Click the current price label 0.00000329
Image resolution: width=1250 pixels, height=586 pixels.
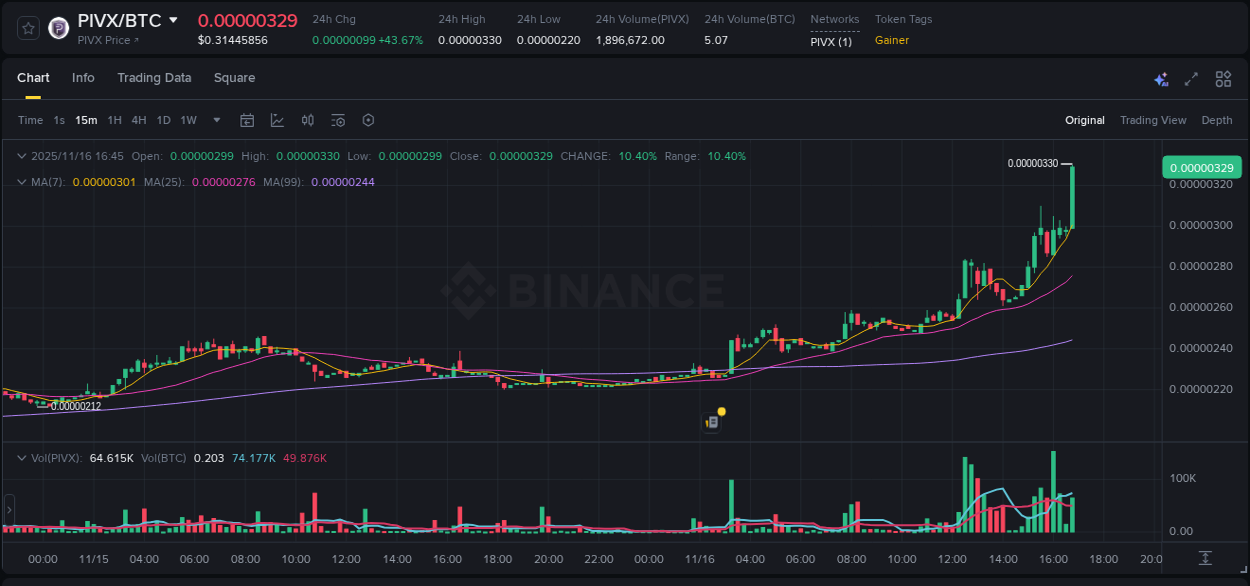pyautogui.click(x=1201, y=167)
